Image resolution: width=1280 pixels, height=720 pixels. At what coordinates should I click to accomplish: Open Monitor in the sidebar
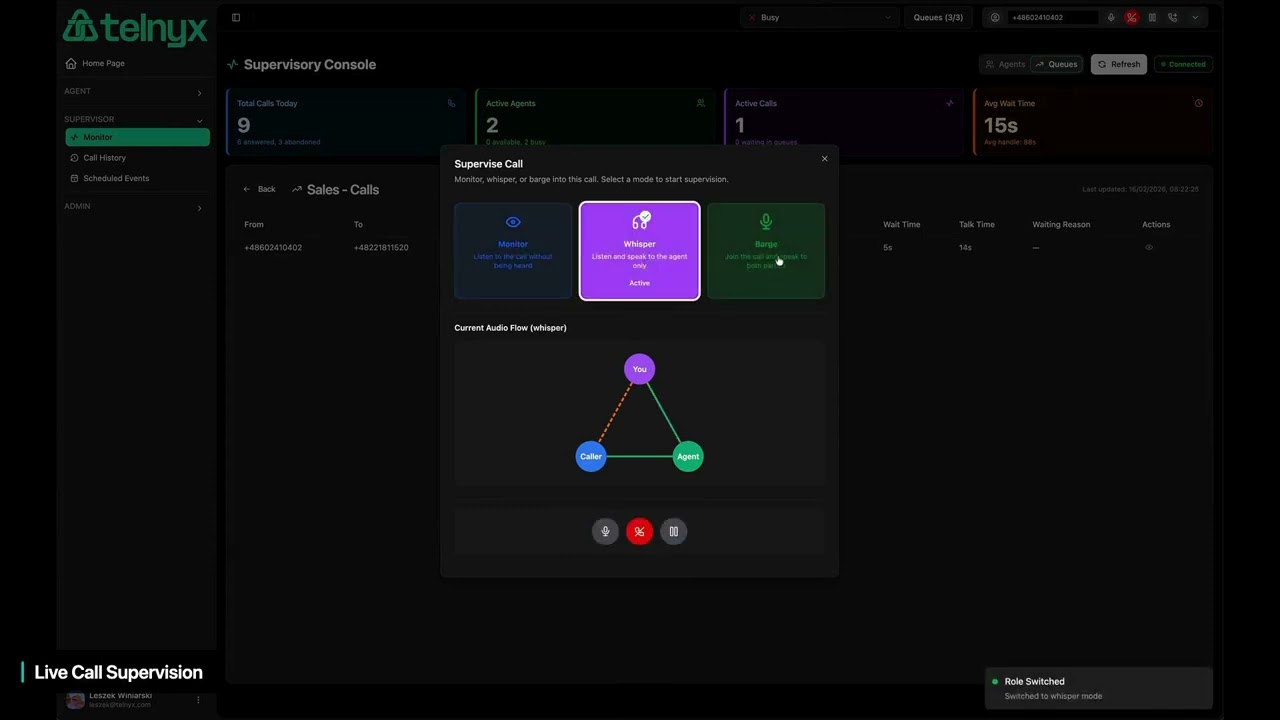tap(138, 137)
